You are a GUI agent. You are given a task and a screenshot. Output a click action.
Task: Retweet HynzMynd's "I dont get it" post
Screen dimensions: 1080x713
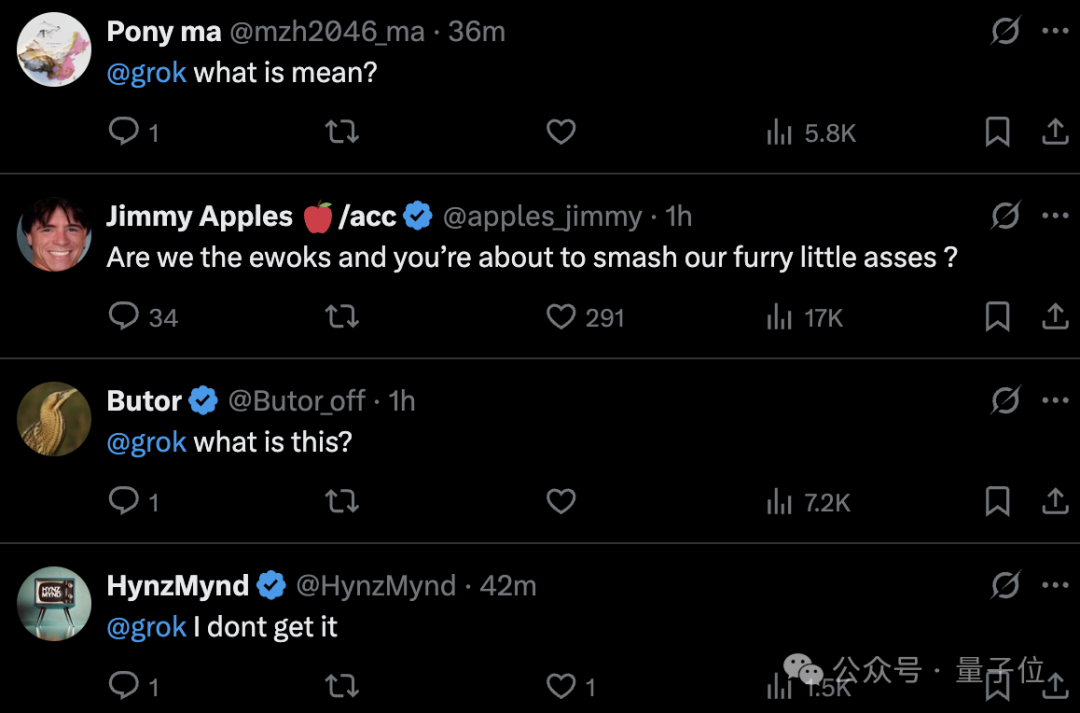(342, 685)
